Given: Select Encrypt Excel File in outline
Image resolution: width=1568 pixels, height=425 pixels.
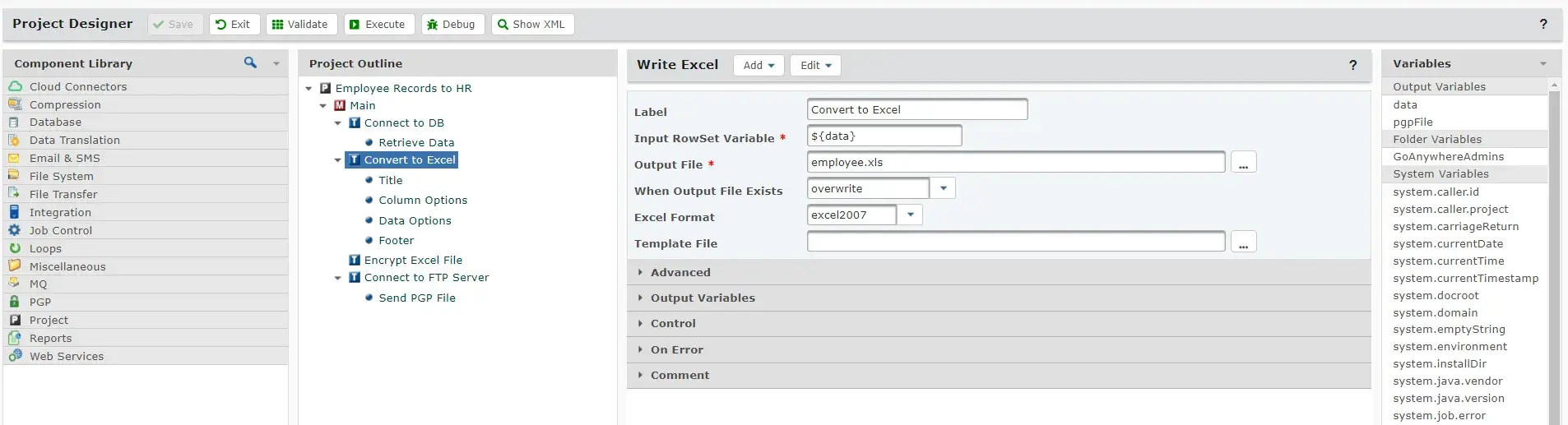Looking at the screenshot, I should pos(413,260).
